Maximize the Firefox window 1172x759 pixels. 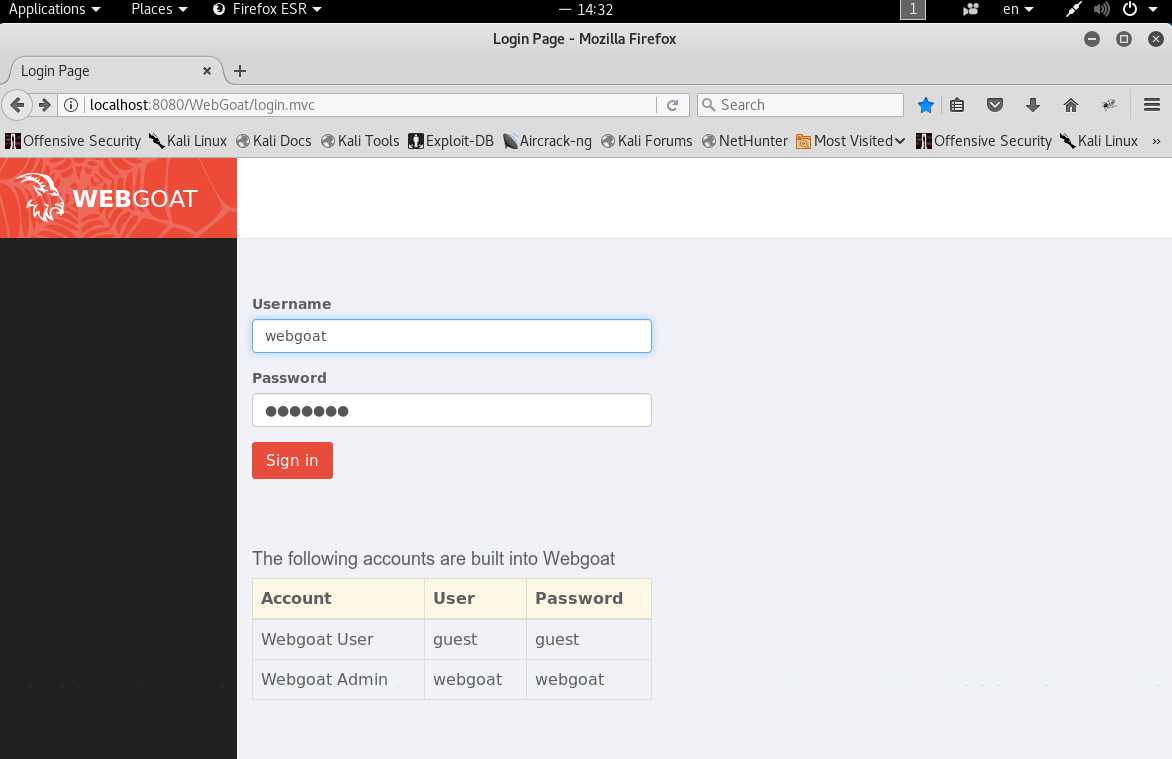(1123, 39)
